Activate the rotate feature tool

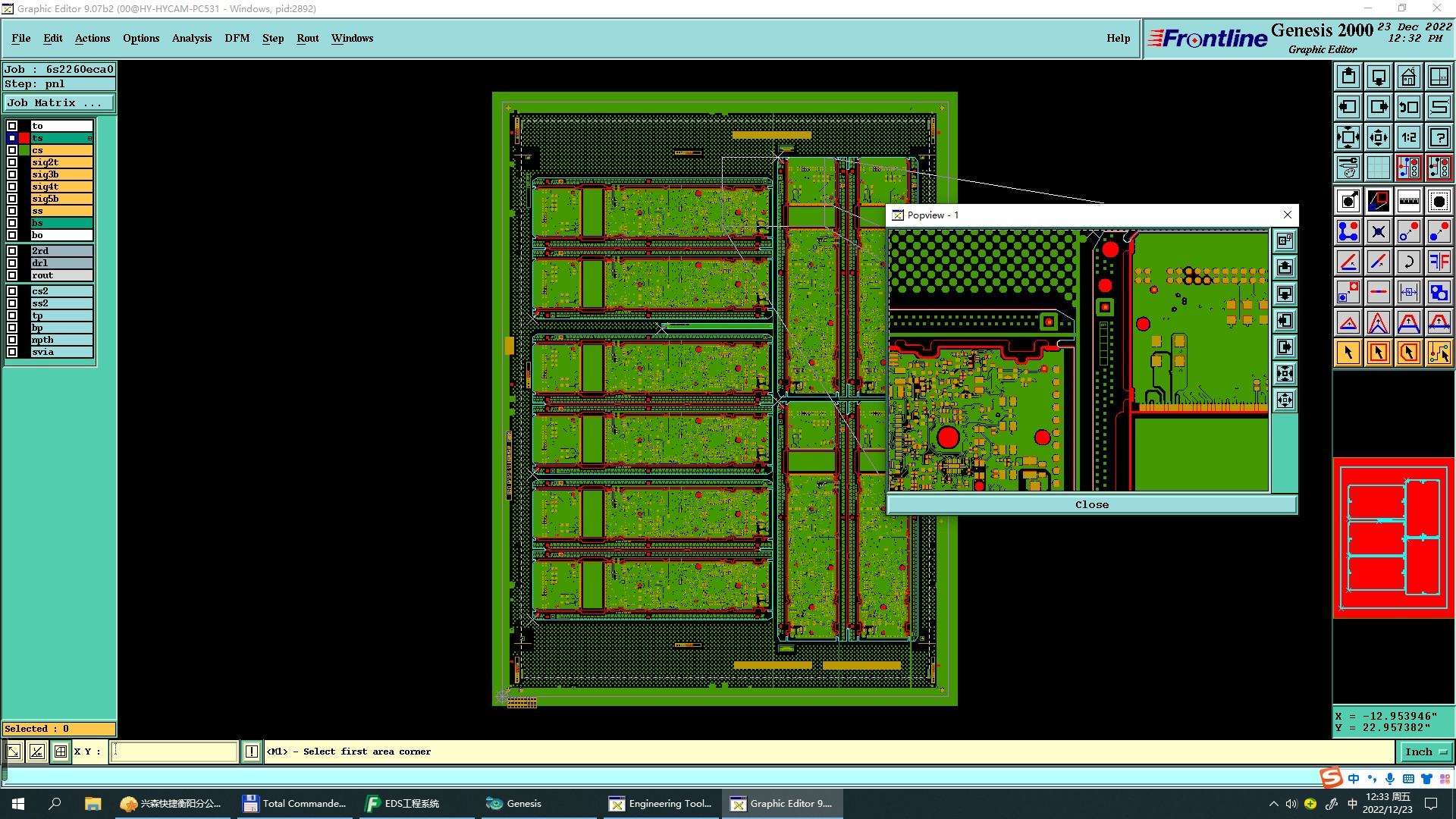point(1408,262)
